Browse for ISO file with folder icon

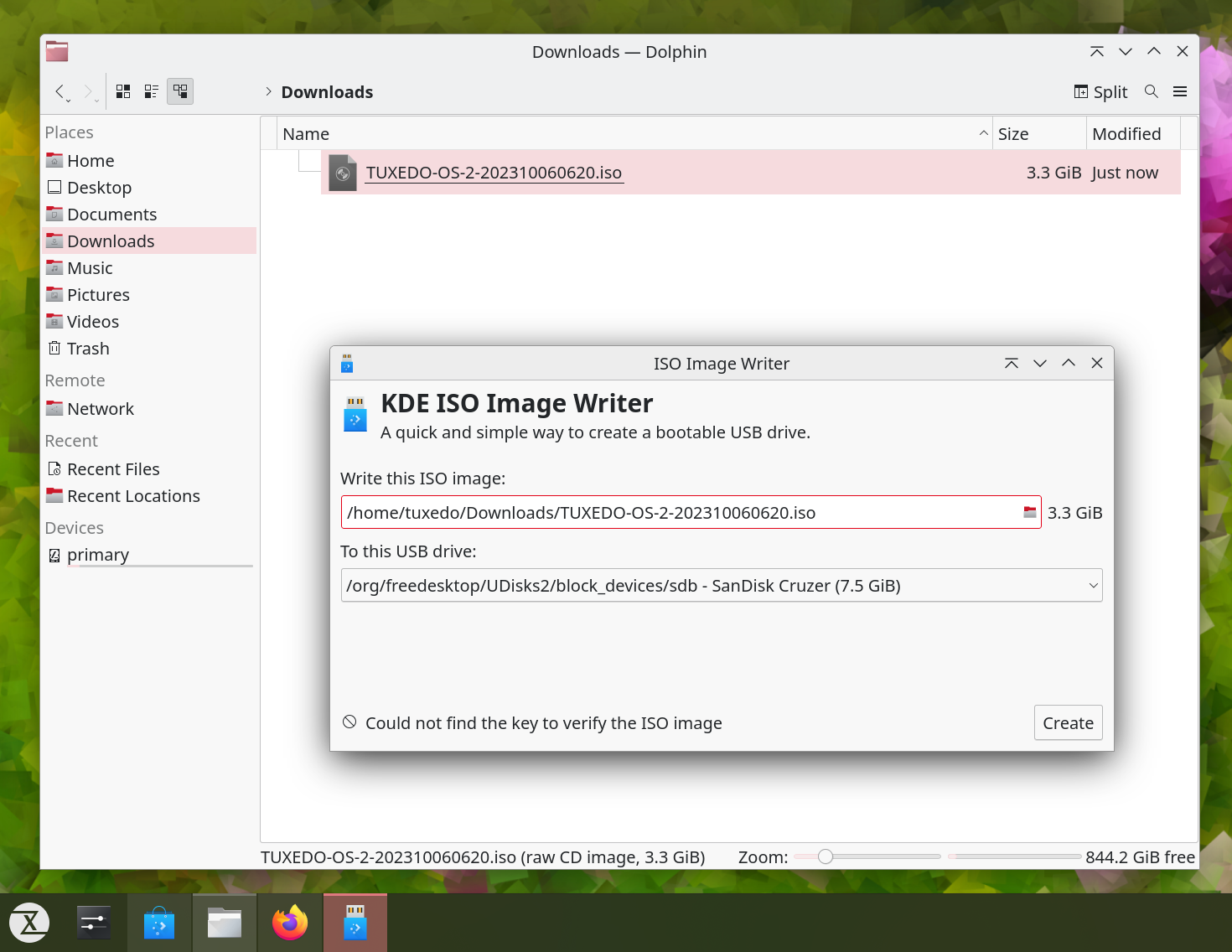point(1030,513)
